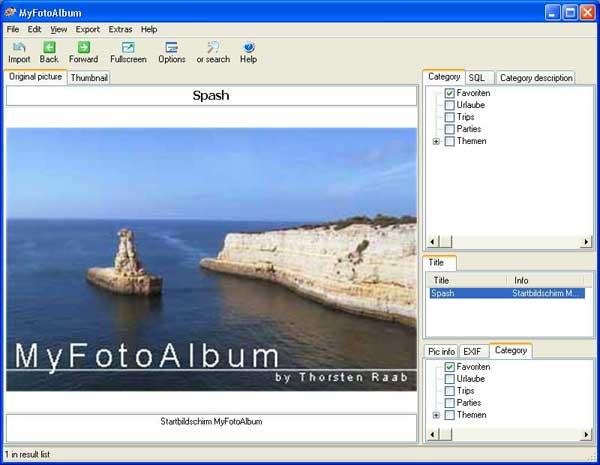Click right scroll arrow in bottom category panel
Viewport: 600px width, 465px height.
[586, 434]
